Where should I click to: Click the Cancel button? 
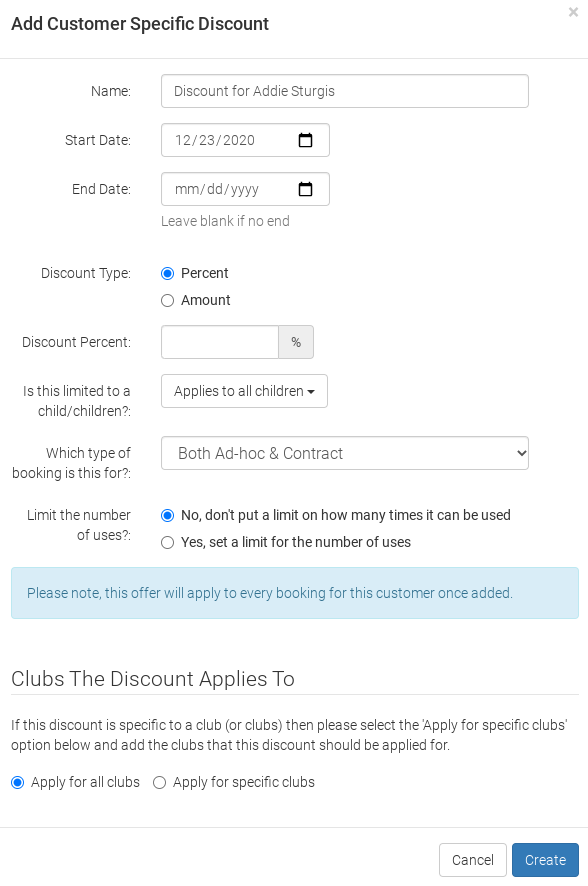(472, 860)
